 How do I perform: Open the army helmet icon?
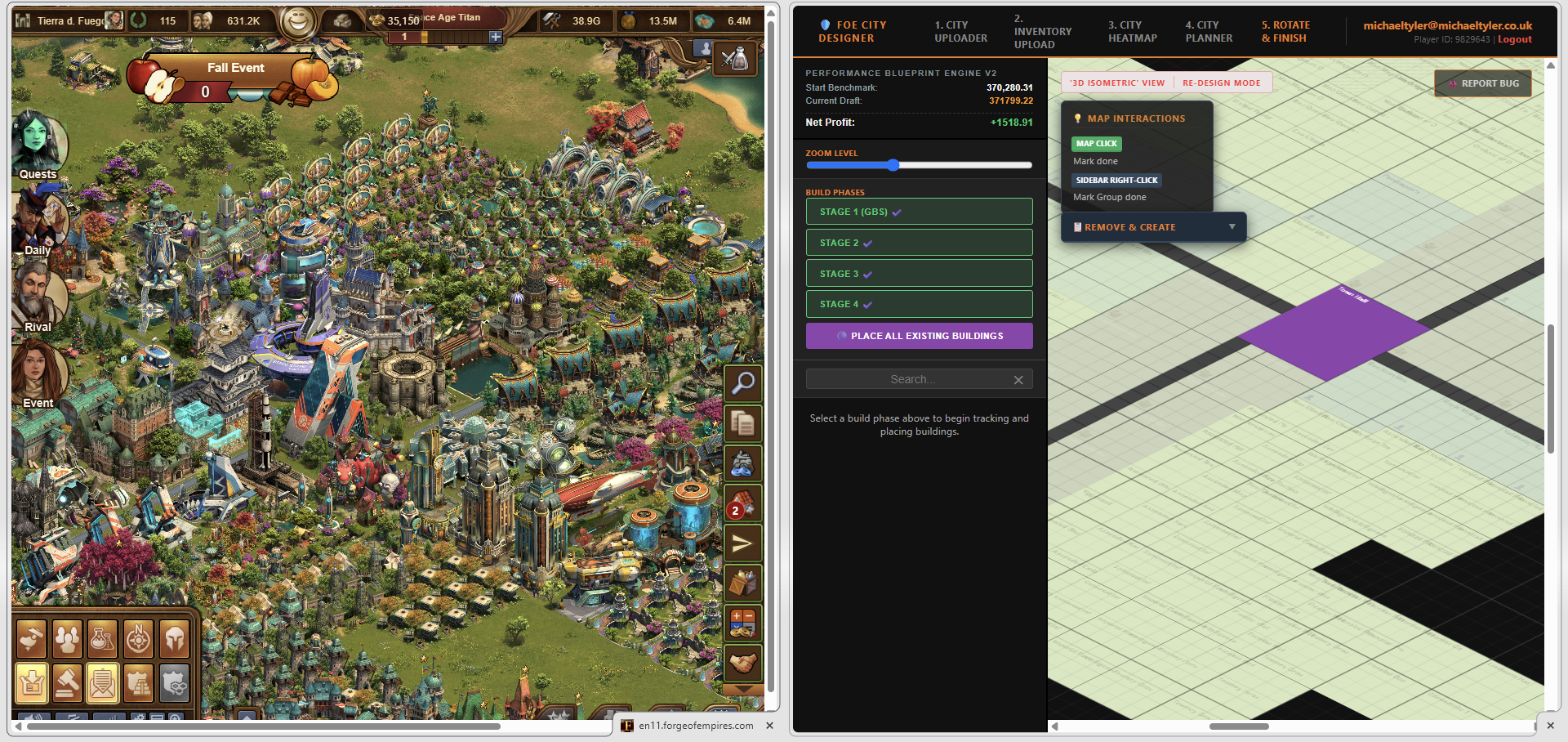(x=174, y=639)
